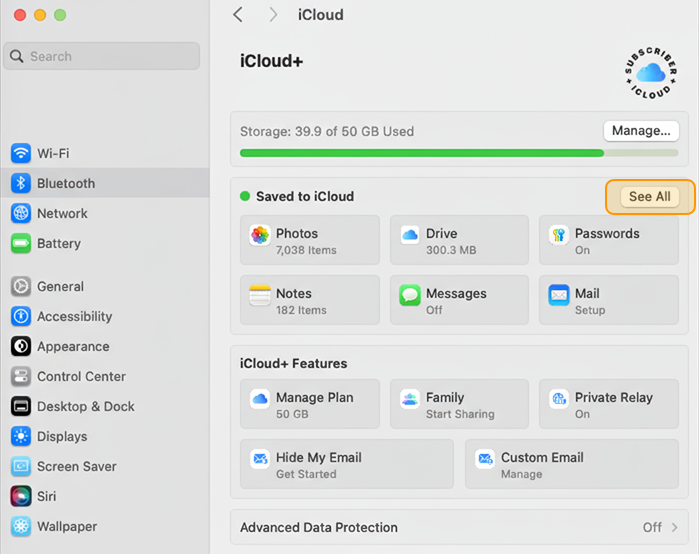699x554 pixels.
Task: Click See All for saved items
Action: point(650,197)
